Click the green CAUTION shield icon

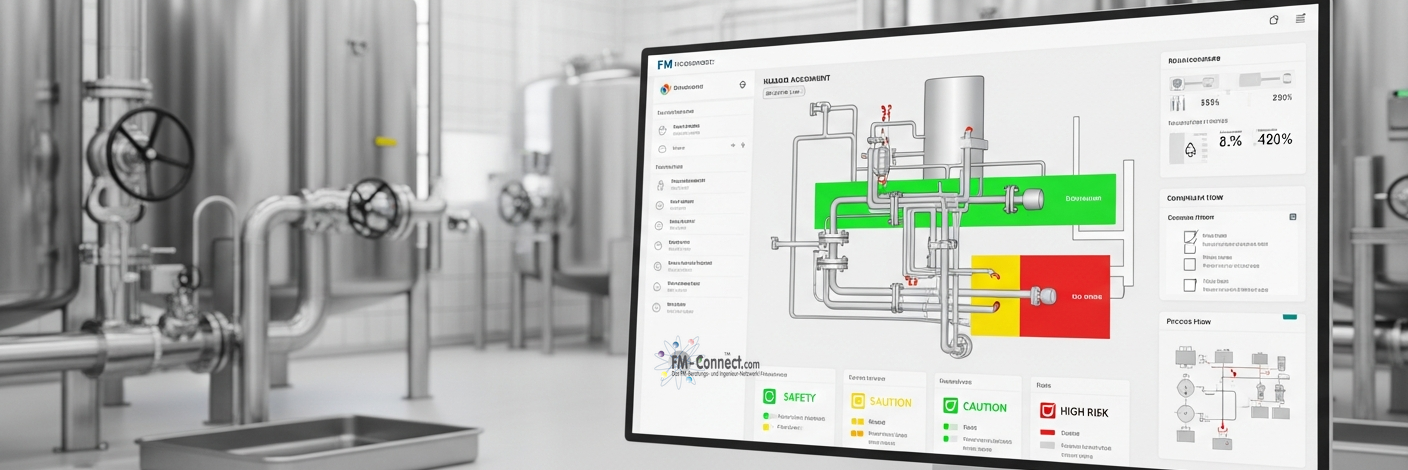pyautogui.click(x=951, y=406)
